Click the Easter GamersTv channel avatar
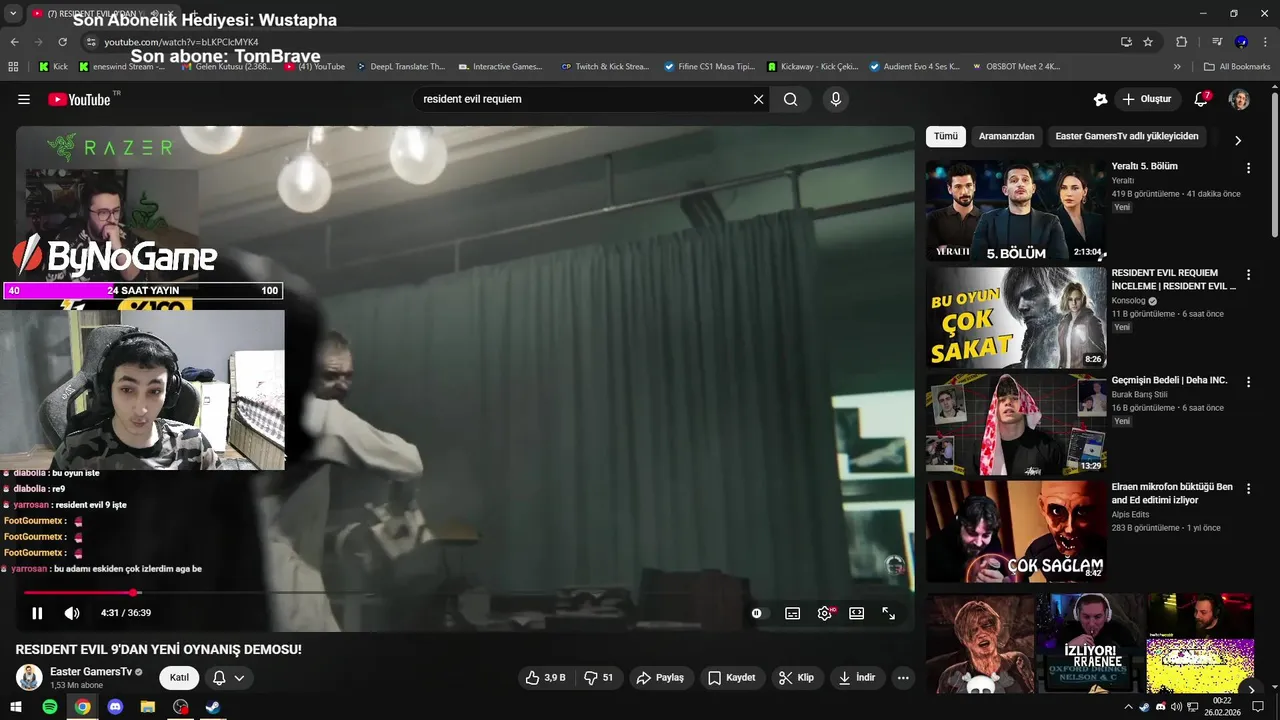1280x720 pixels. (28, 677)
